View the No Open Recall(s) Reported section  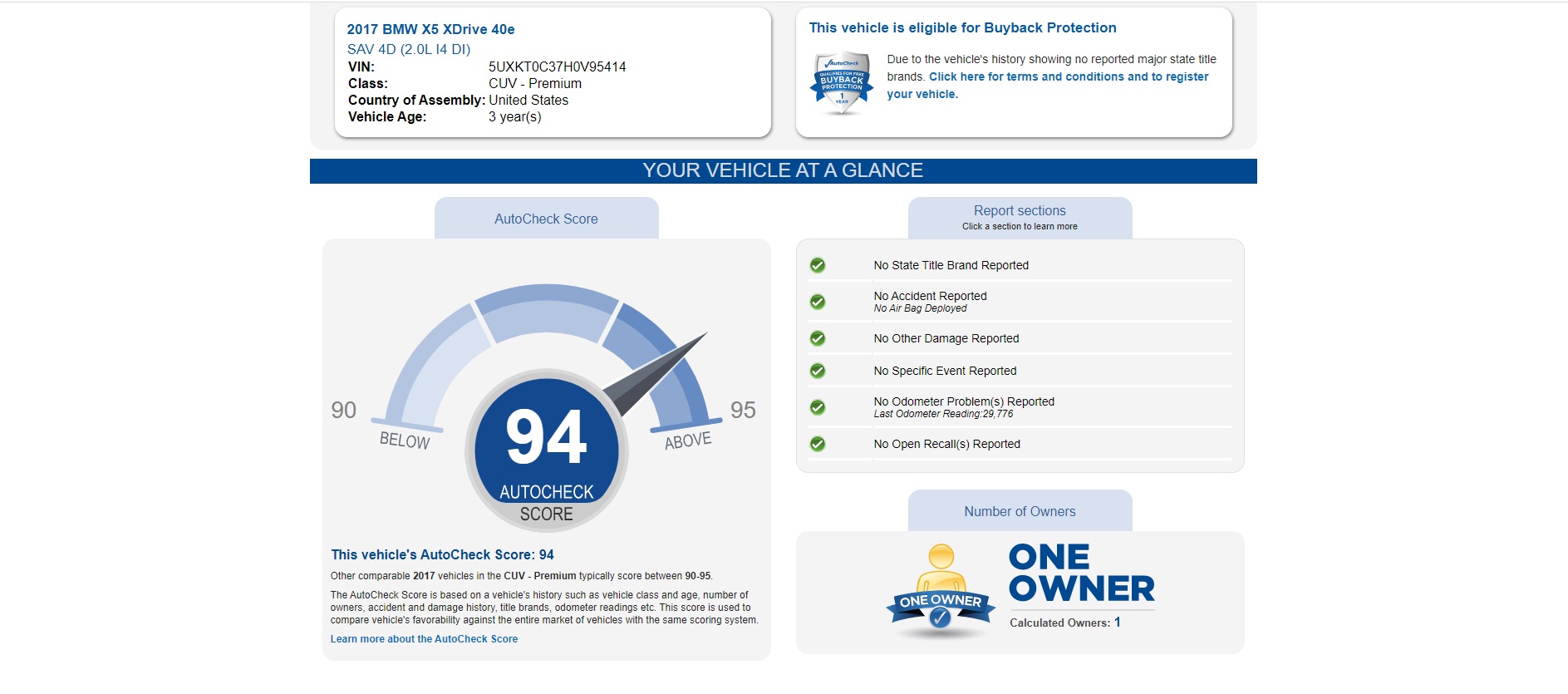click(946, 444)
